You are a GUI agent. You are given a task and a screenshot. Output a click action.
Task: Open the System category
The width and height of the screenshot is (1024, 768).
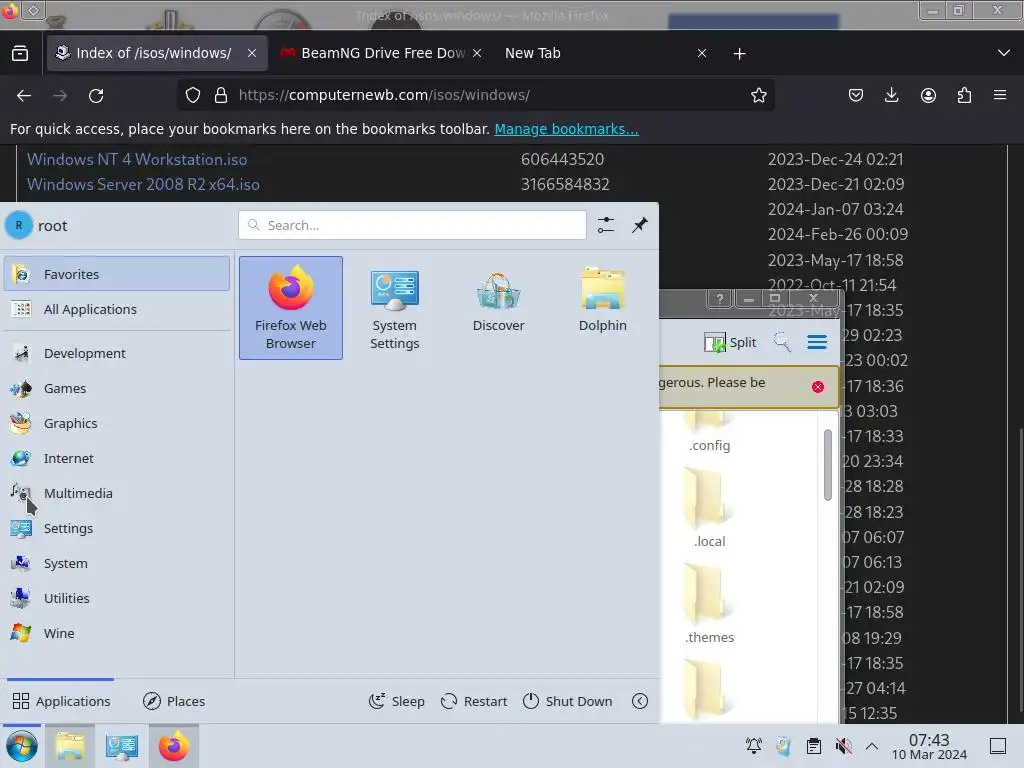(117, 563)
